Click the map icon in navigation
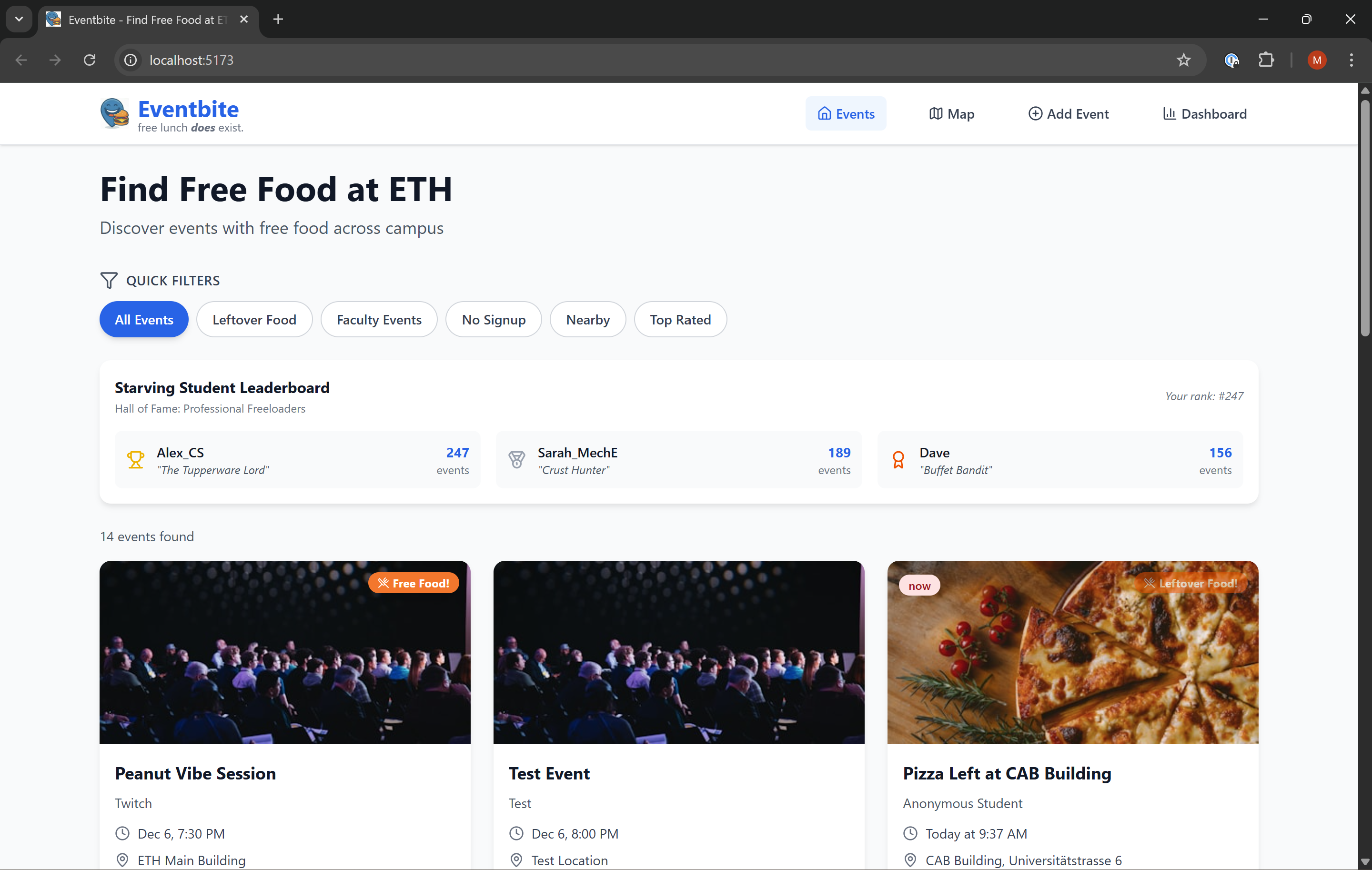Screen dimensions: 1372x870 click(x=936, y=113)
